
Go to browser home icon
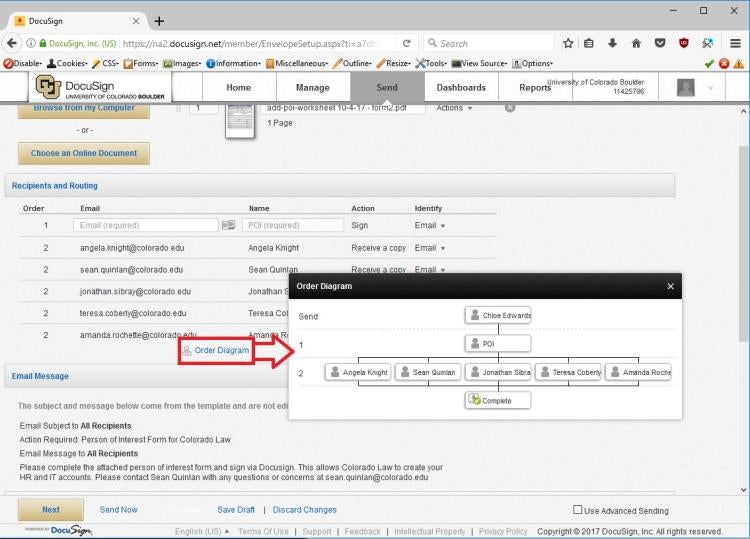636,44
